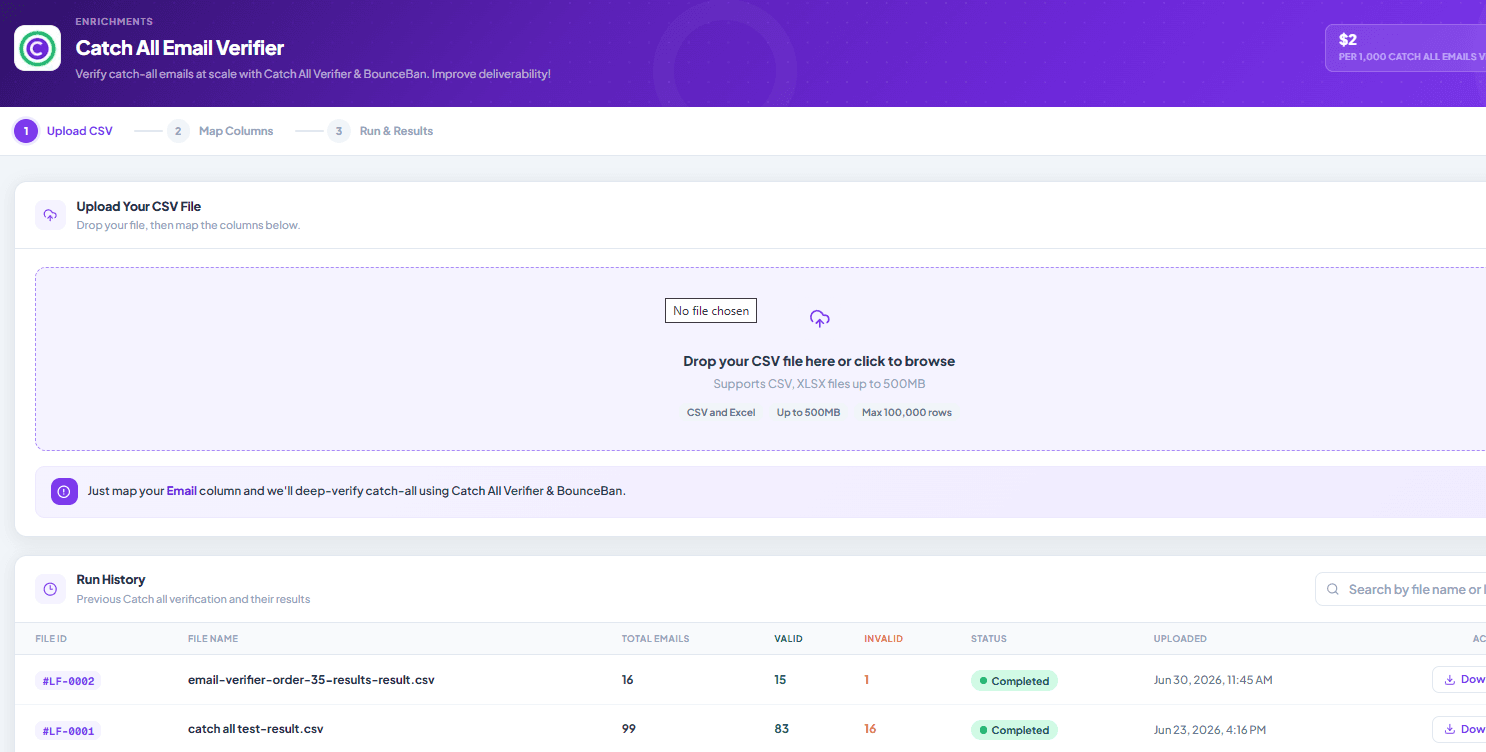Click the upload icon beside Upload Your CSV File

(x=51, y=215)
